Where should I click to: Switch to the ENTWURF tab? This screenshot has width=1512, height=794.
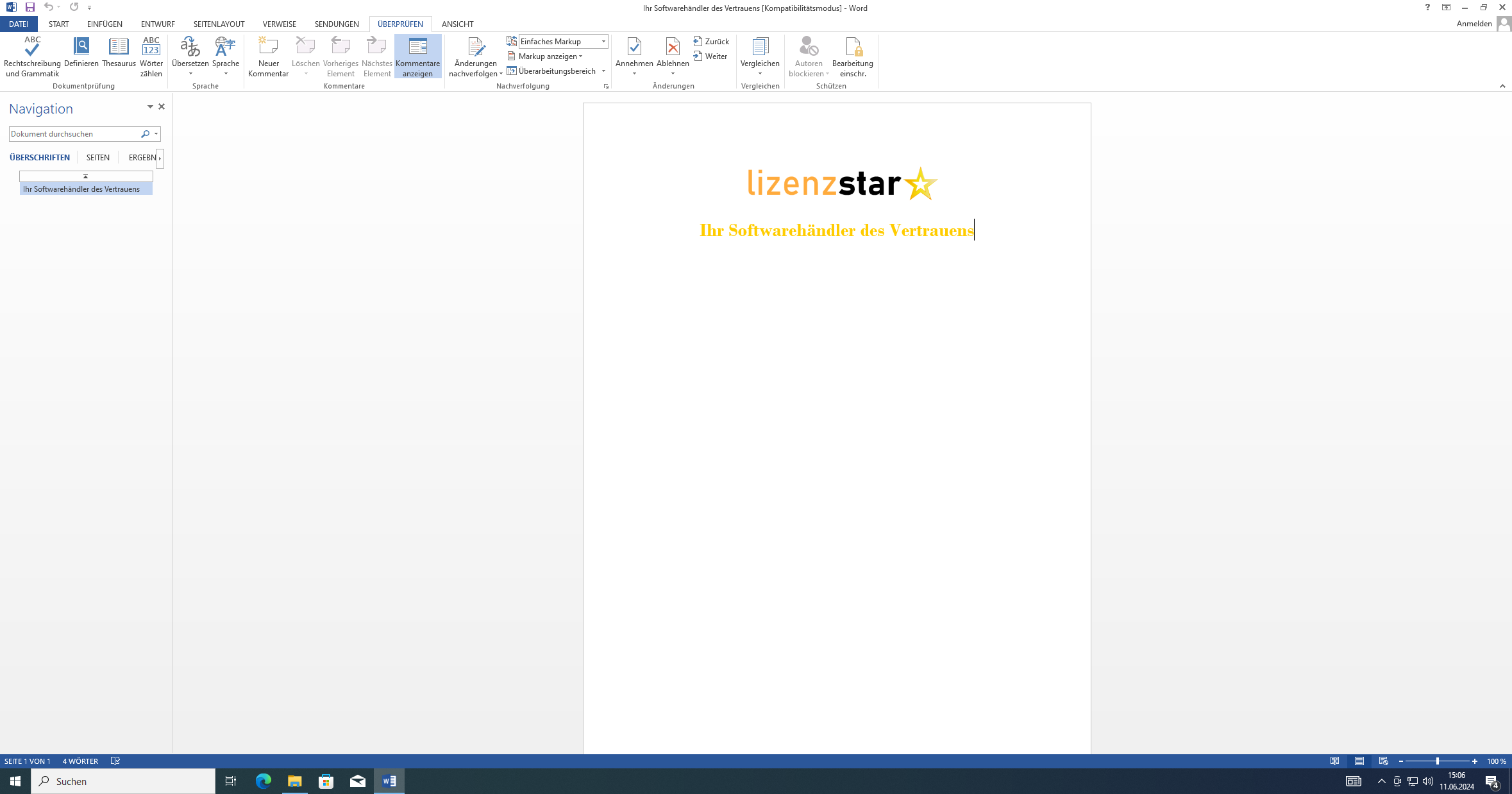tap(158, 24)
